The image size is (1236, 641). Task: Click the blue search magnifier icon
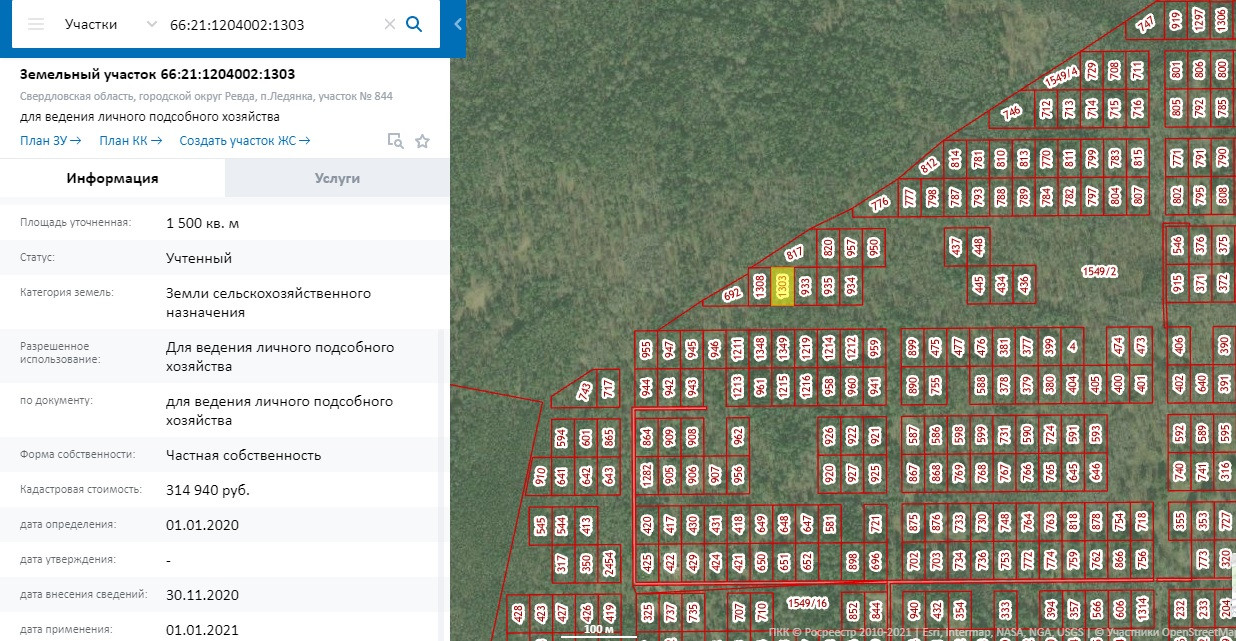pos(414,24)
